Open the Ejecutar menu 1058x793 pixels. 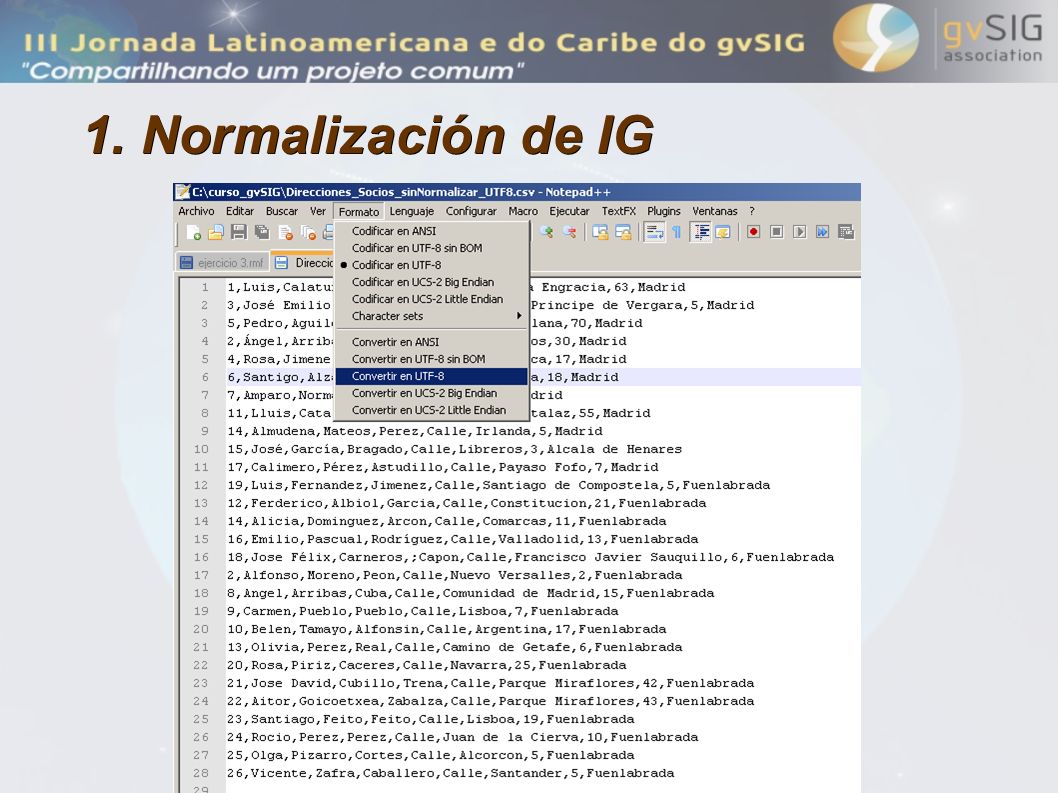pyautogui.click(x=569, y=211)
